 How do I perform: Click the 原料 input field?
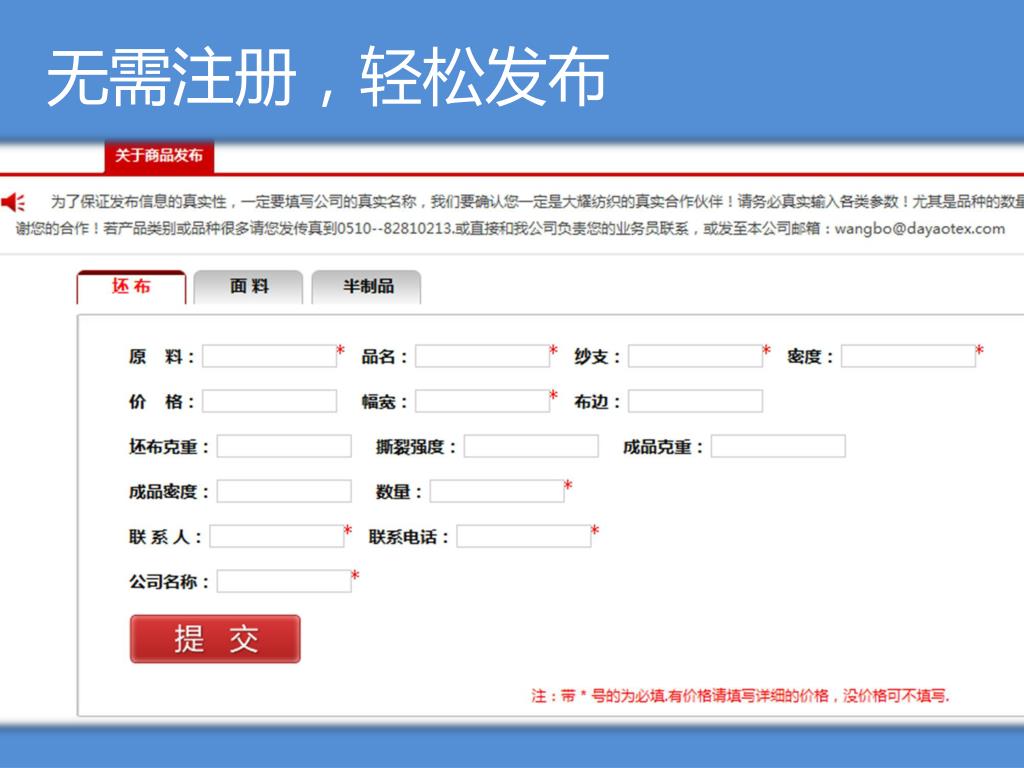coord(269,357)
